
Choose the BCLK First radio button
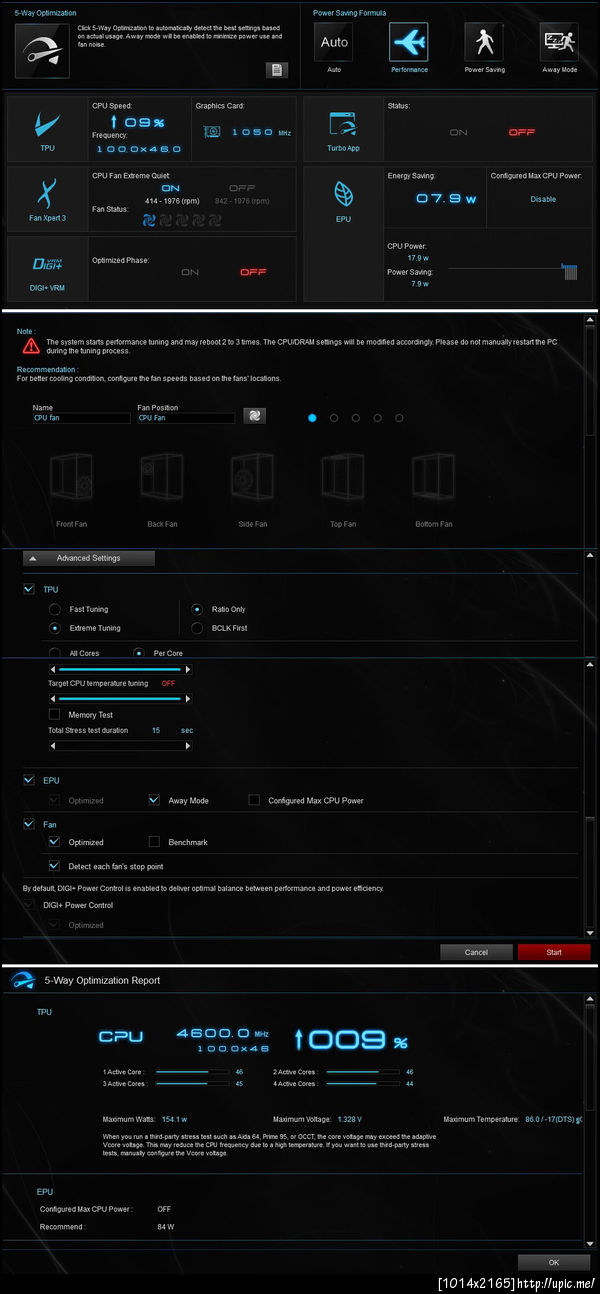point(197,628)
